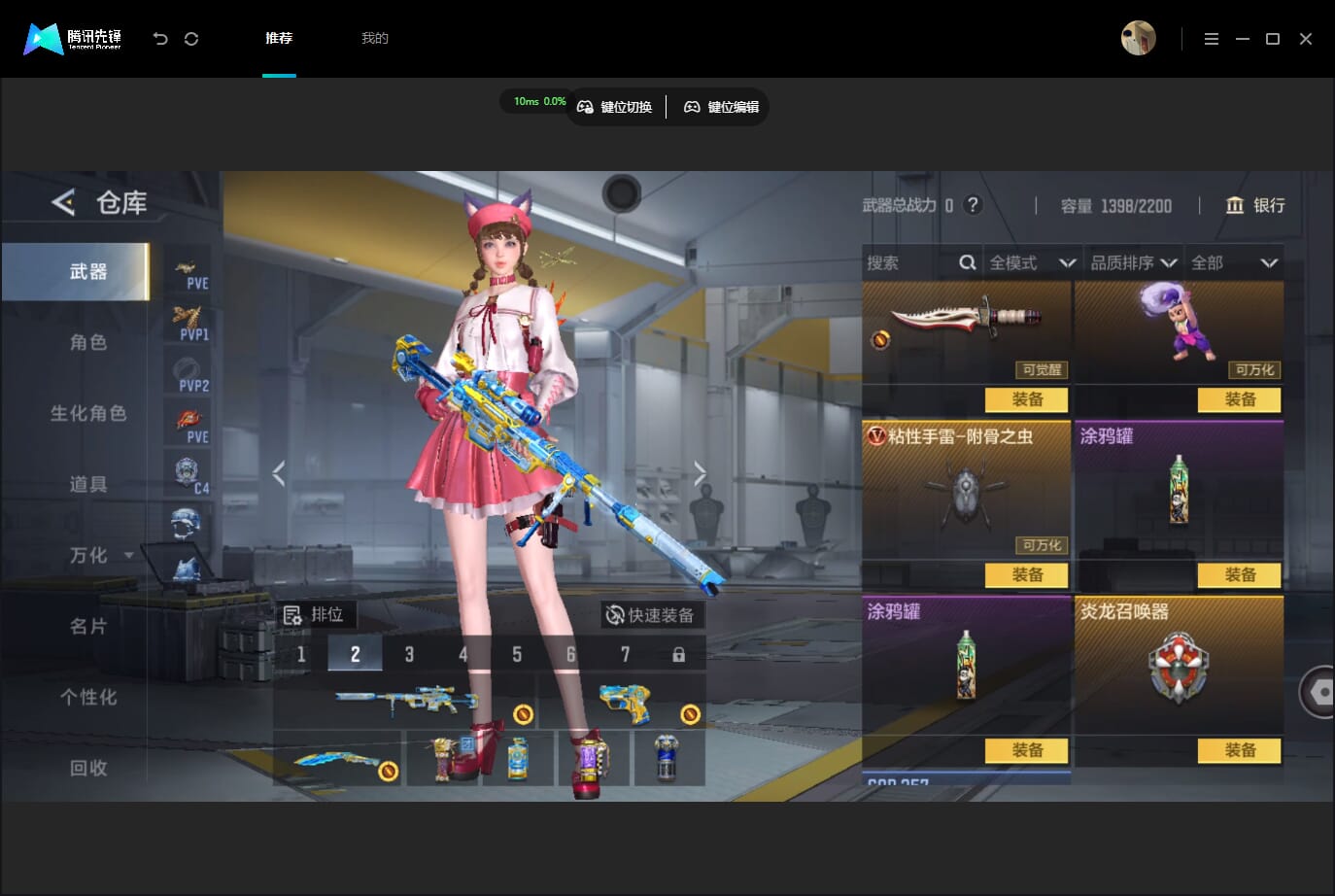The height and width of the screenshot is (896, 1335).
Task: Select the PVP2 weapon category icon
Action: (x=188, y=374)
